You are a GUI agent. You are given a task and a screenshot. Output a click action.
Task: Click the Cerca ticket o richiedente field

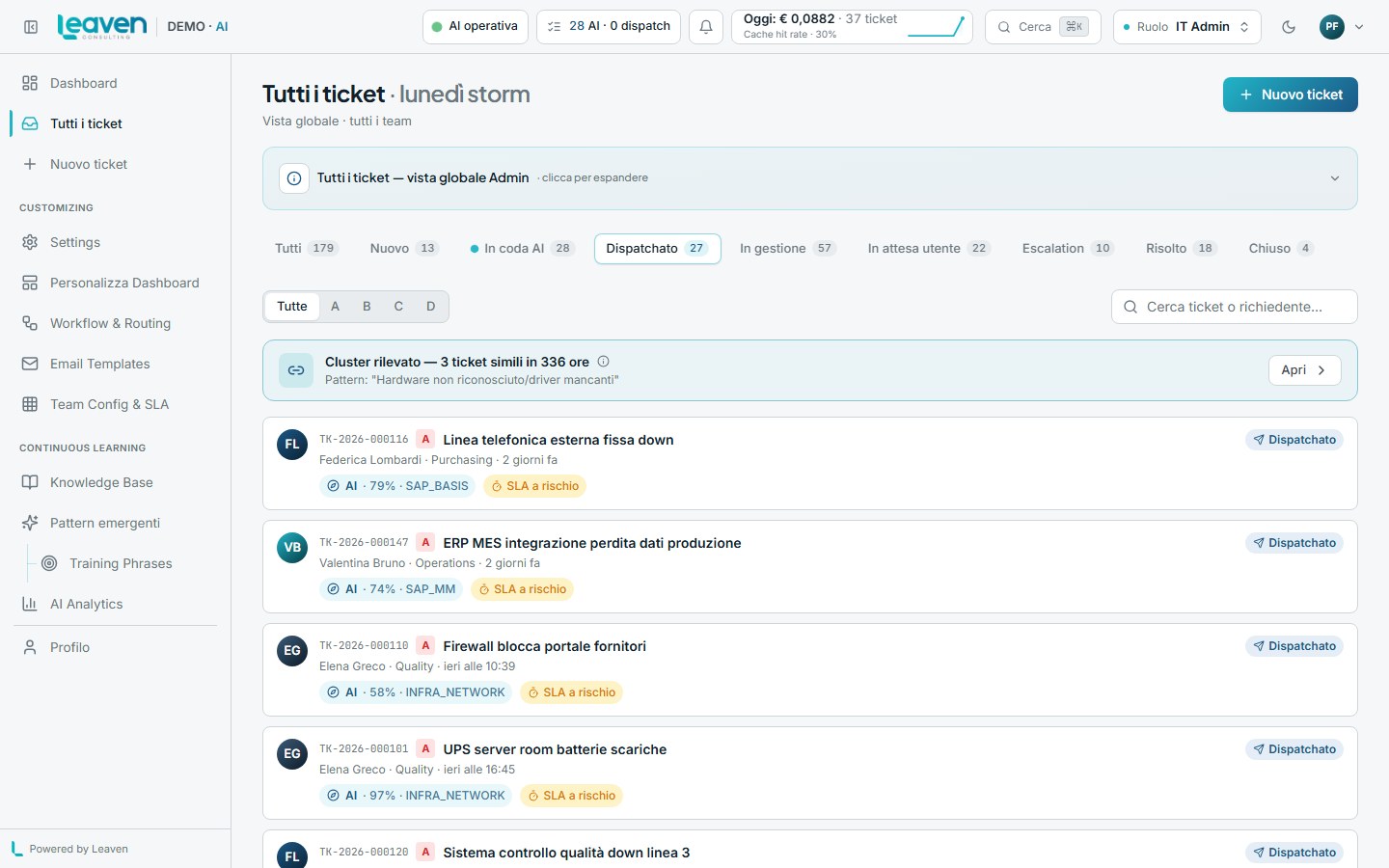pyautogui.click(x=1235, y=307)
